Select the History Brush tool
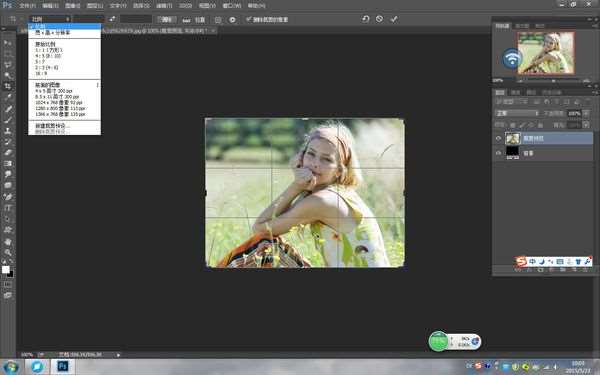Image resolution: width=600 pixels, height=375 pixels. [8, 142]
